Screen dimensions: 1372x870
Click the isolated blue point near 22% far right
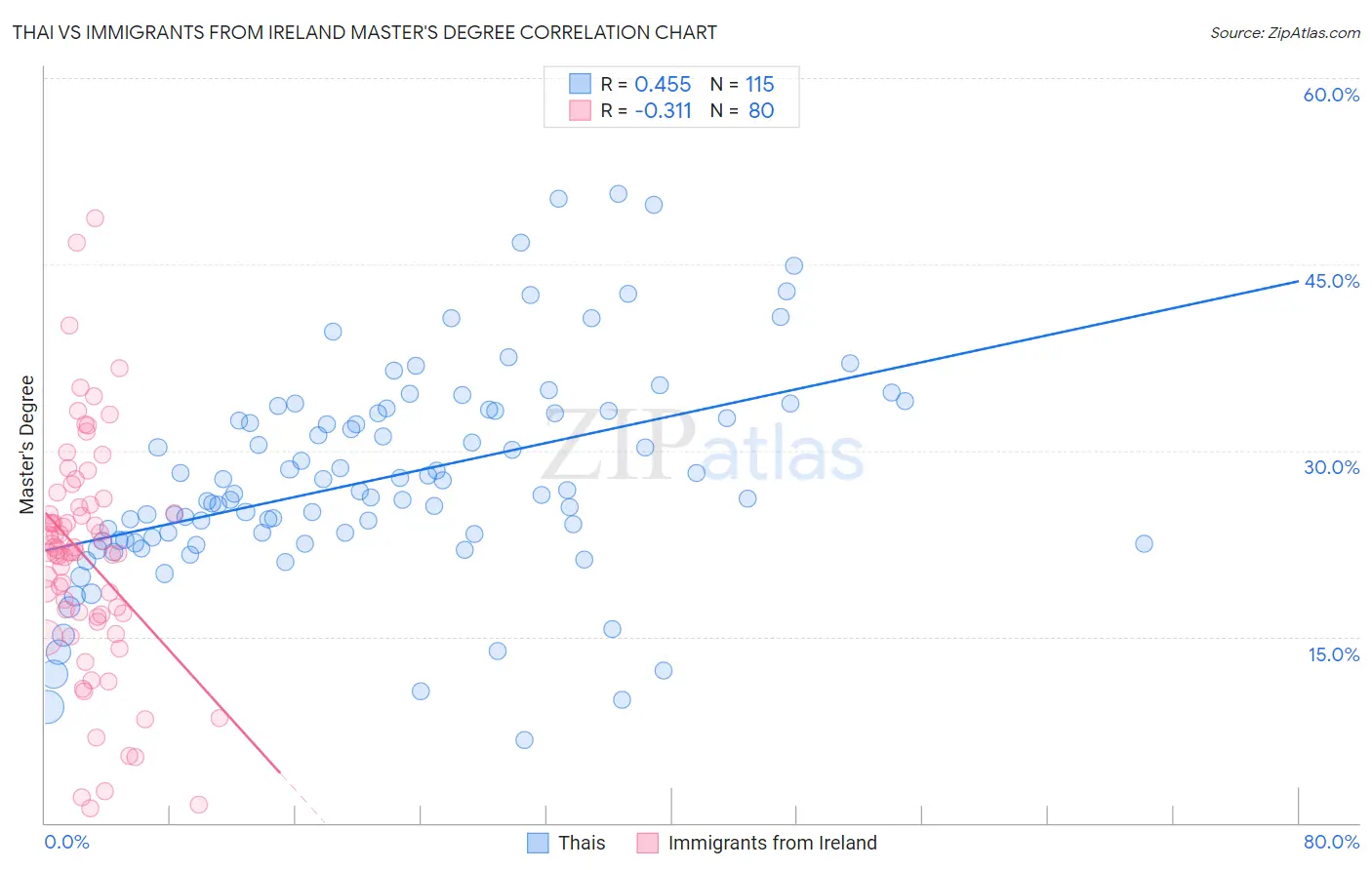pos(1144,543)
